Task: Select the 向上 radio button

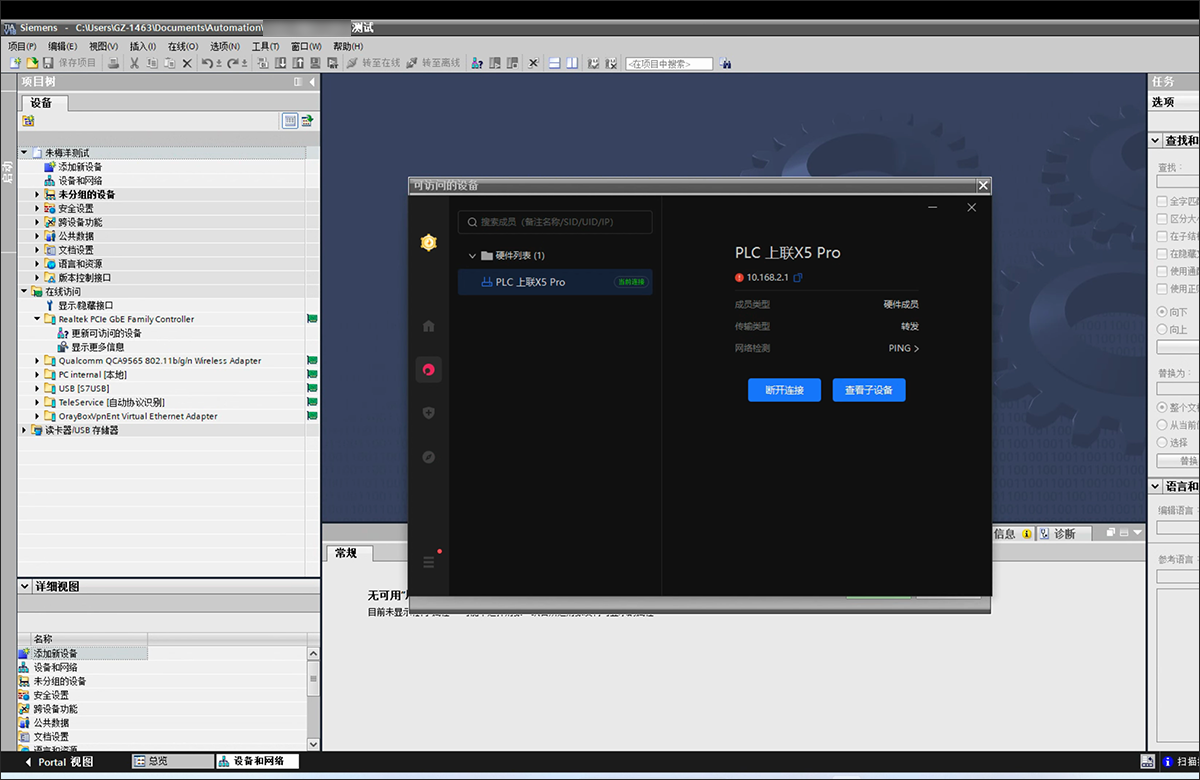Action: 1163,329
